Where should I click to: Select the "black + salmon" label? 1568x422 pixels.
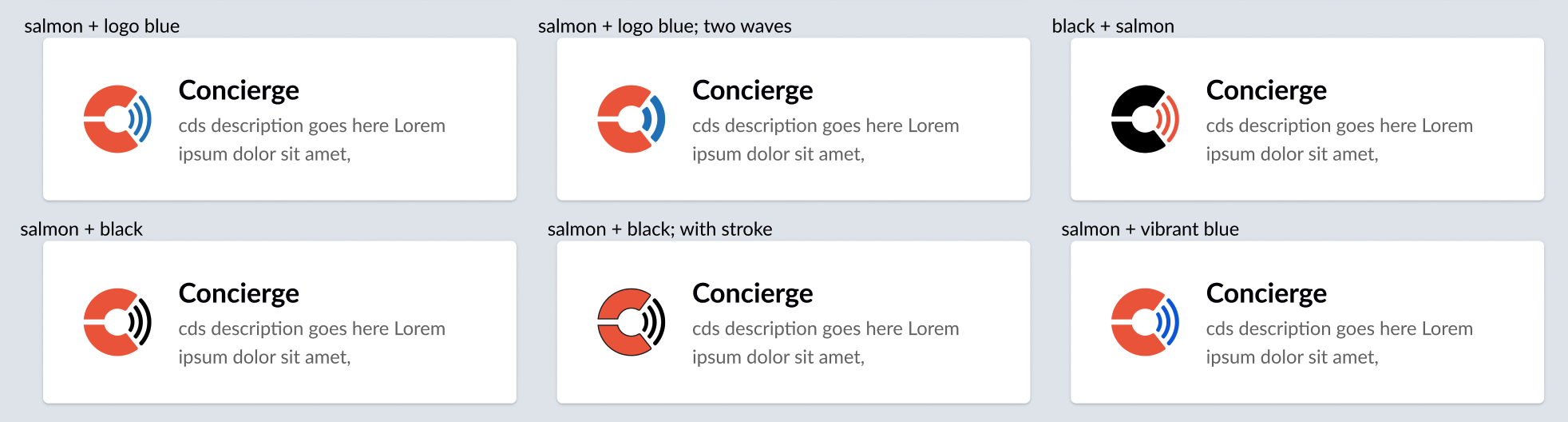1112,26
